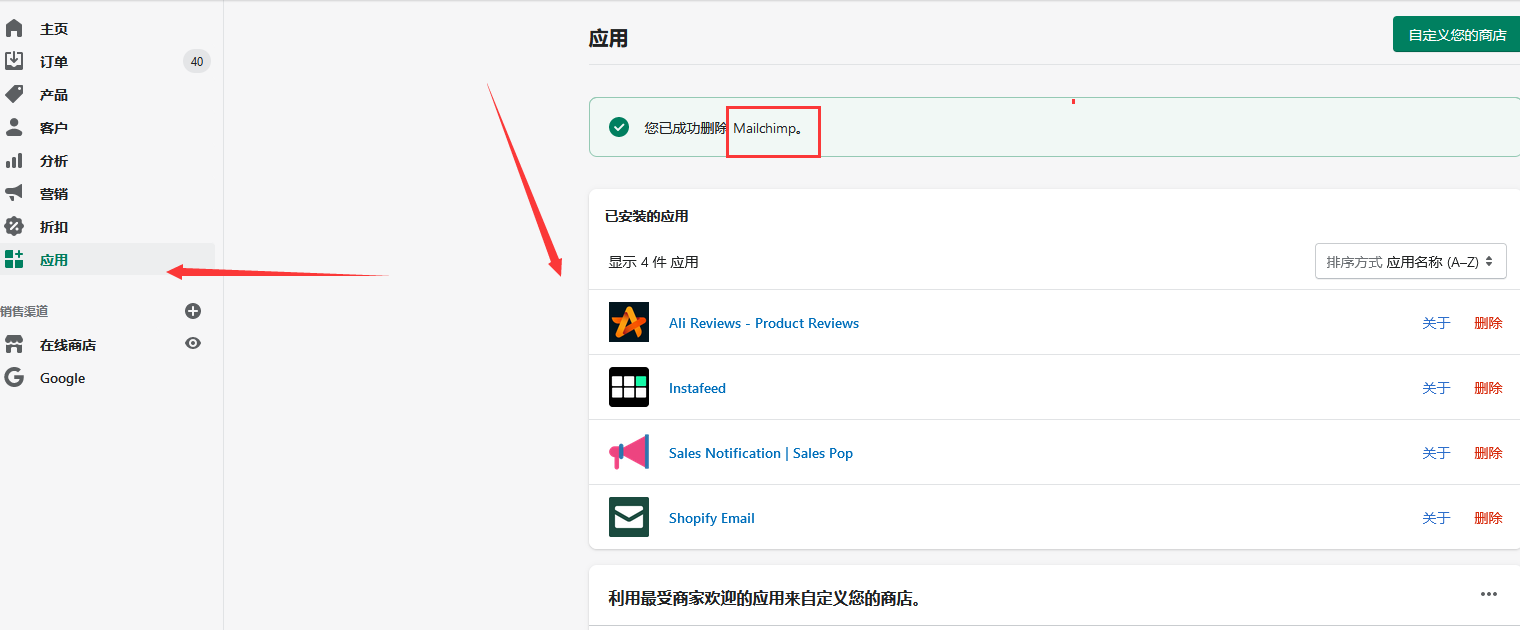Open 产品 in sidebar menu
Viewport: 1520px width, 630px height.
(54, 95)
